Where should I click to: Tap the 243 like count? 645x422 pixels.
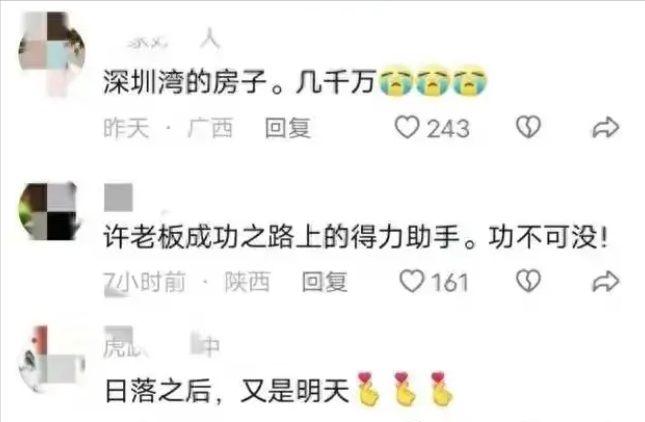click(448, 128)
